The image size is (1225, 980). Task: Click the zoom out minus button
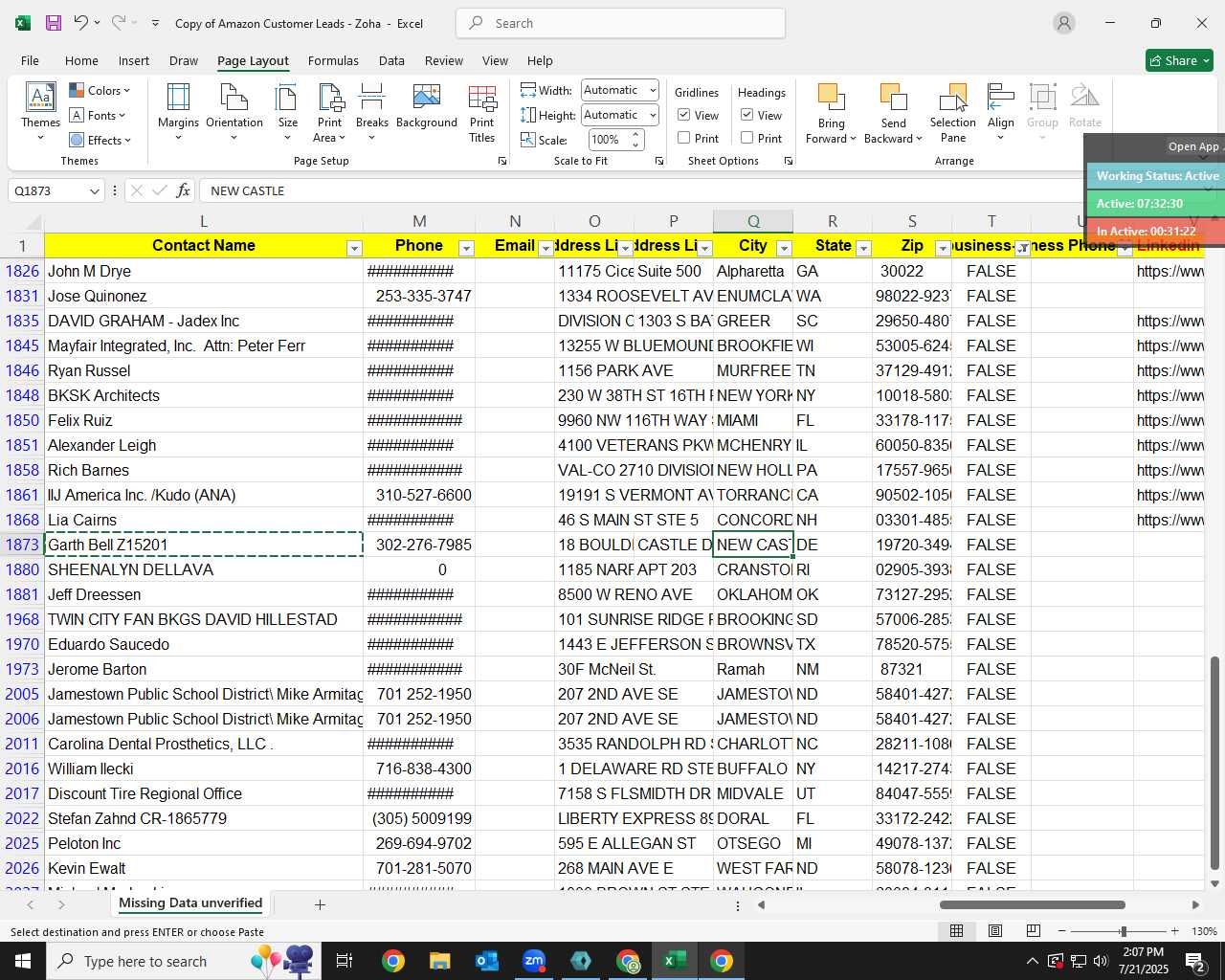(x=1061, y=931)
